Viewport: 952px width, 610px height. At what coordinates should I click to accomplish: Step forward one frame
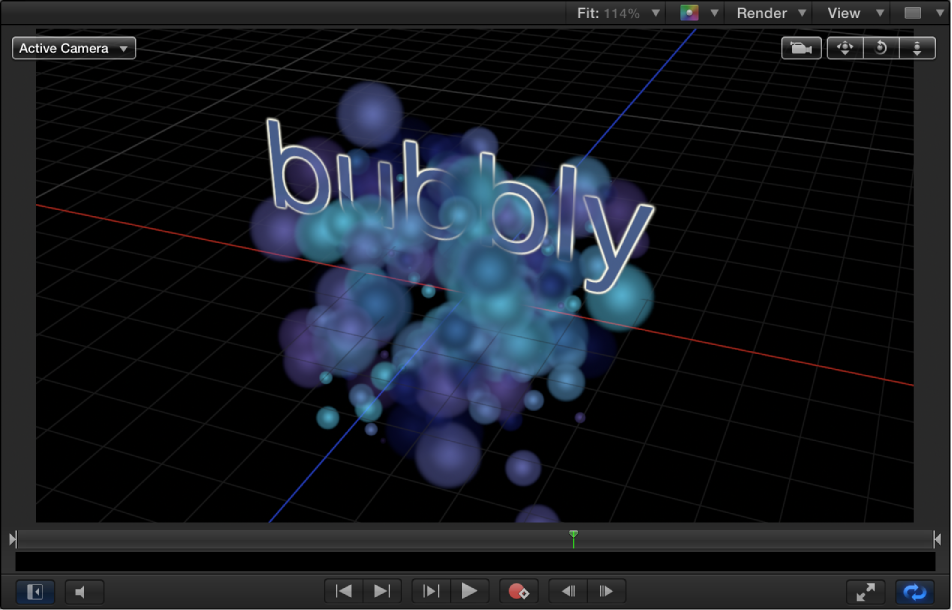[x=606, y=591]
